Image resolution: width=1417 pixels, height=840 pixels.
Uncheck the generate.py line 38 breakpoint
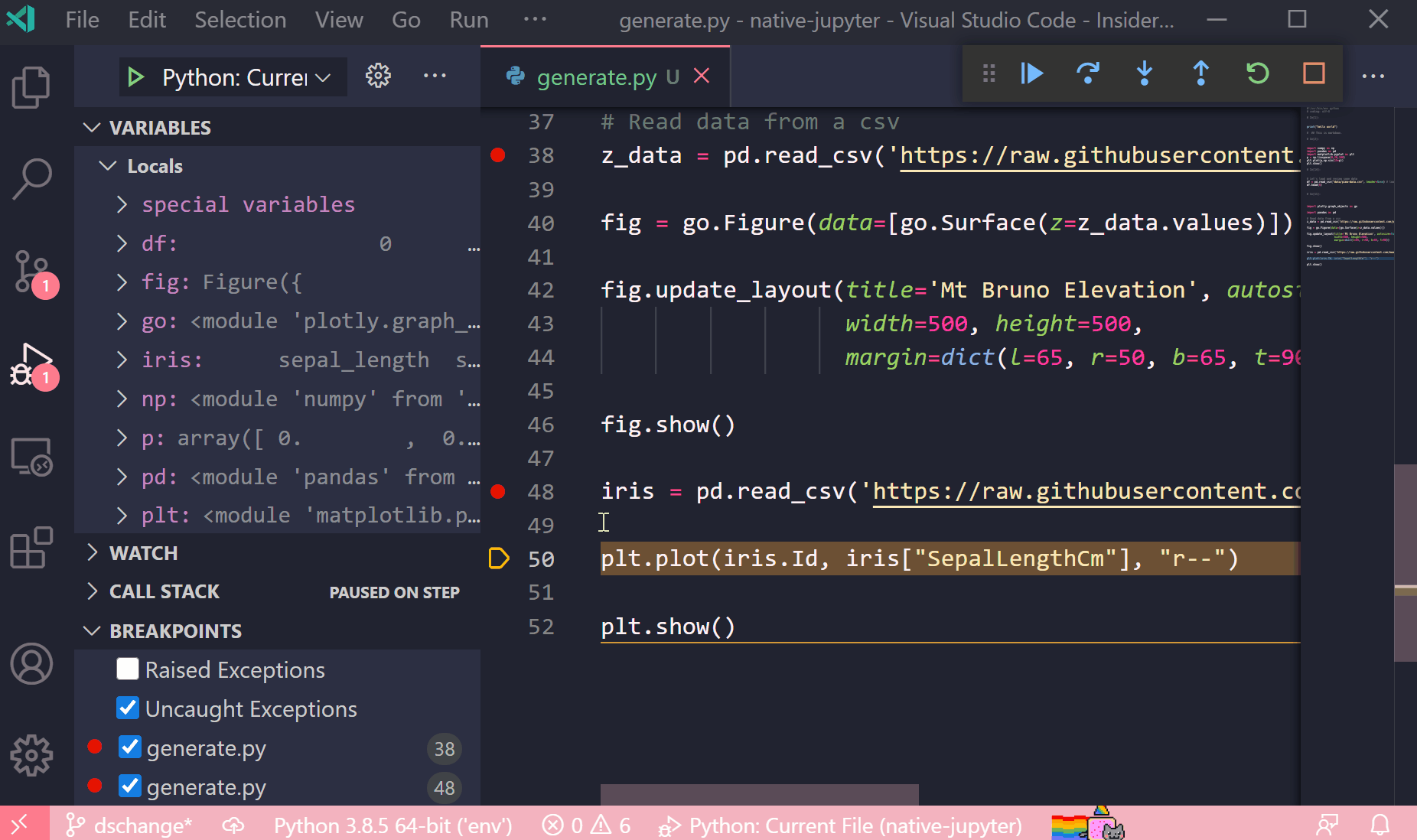point(130,747)
